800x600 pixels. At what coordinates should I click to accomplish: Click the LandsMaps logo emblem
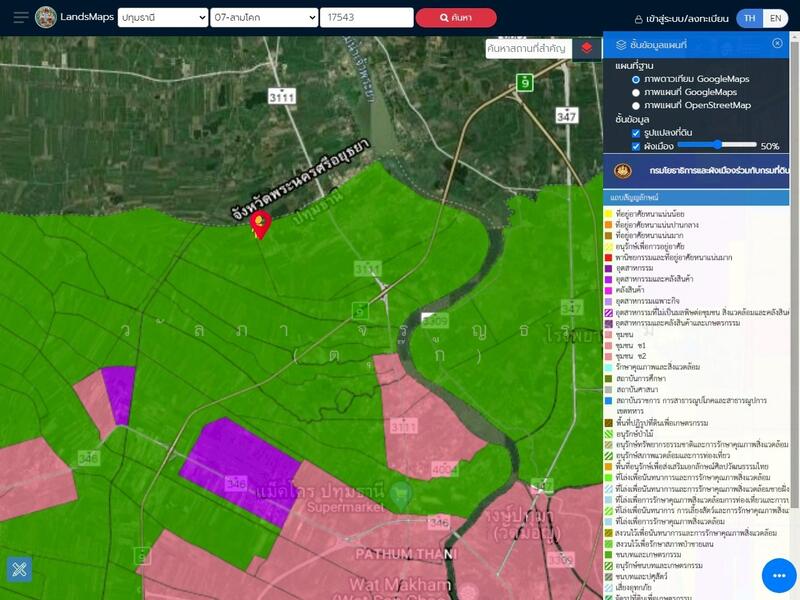coord(46,18)
